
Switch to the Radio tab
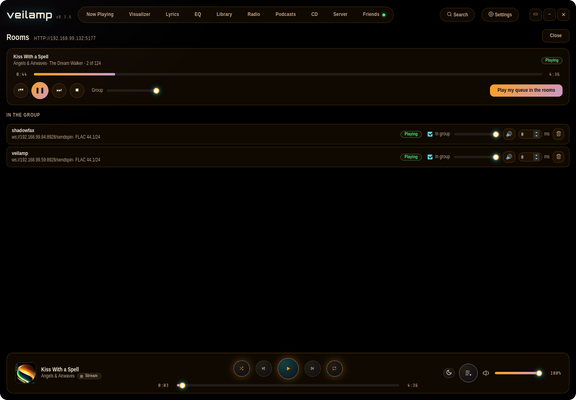[254, 14]
